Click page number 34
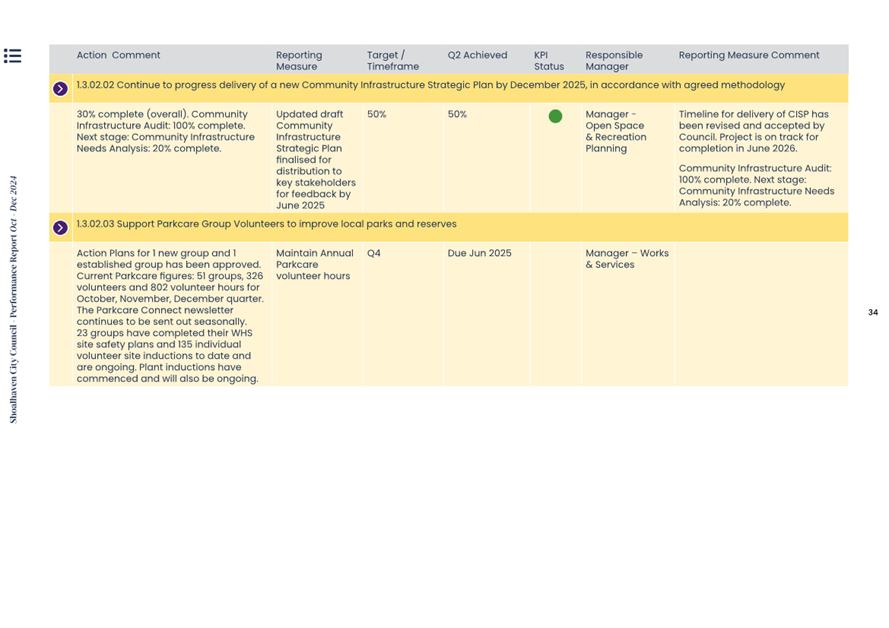This screenshot has height=628, width=889. (872, 313)
